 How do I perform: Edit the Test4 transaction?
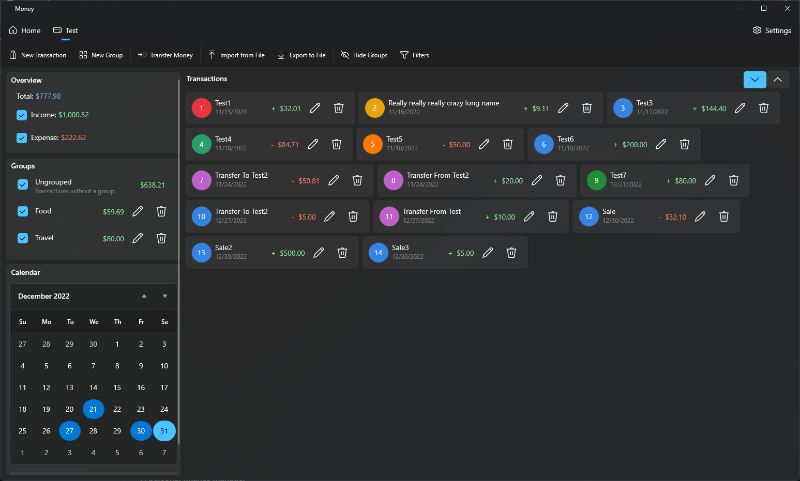pos(313,144)
